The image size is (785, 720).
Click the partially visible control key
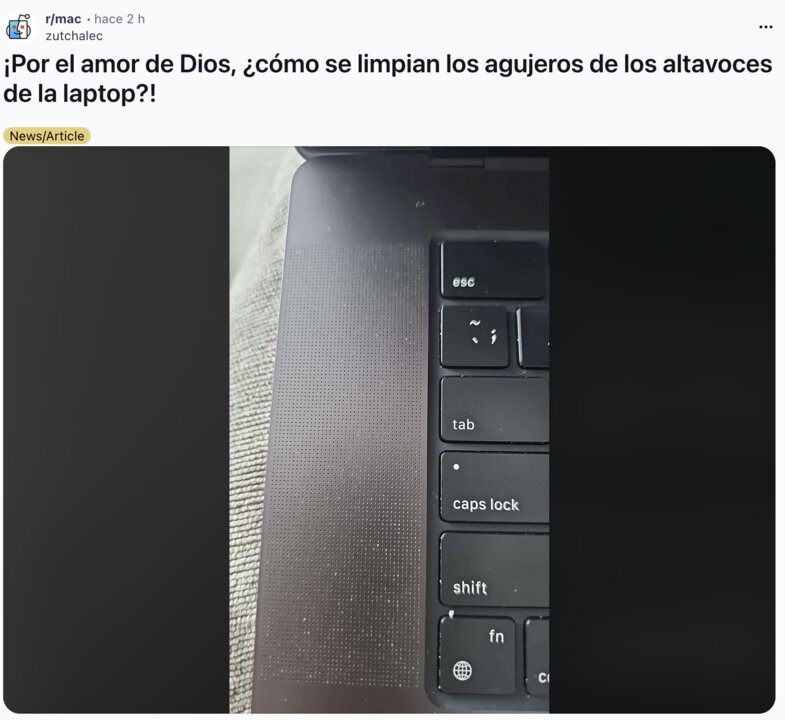[x=537, y=657]
